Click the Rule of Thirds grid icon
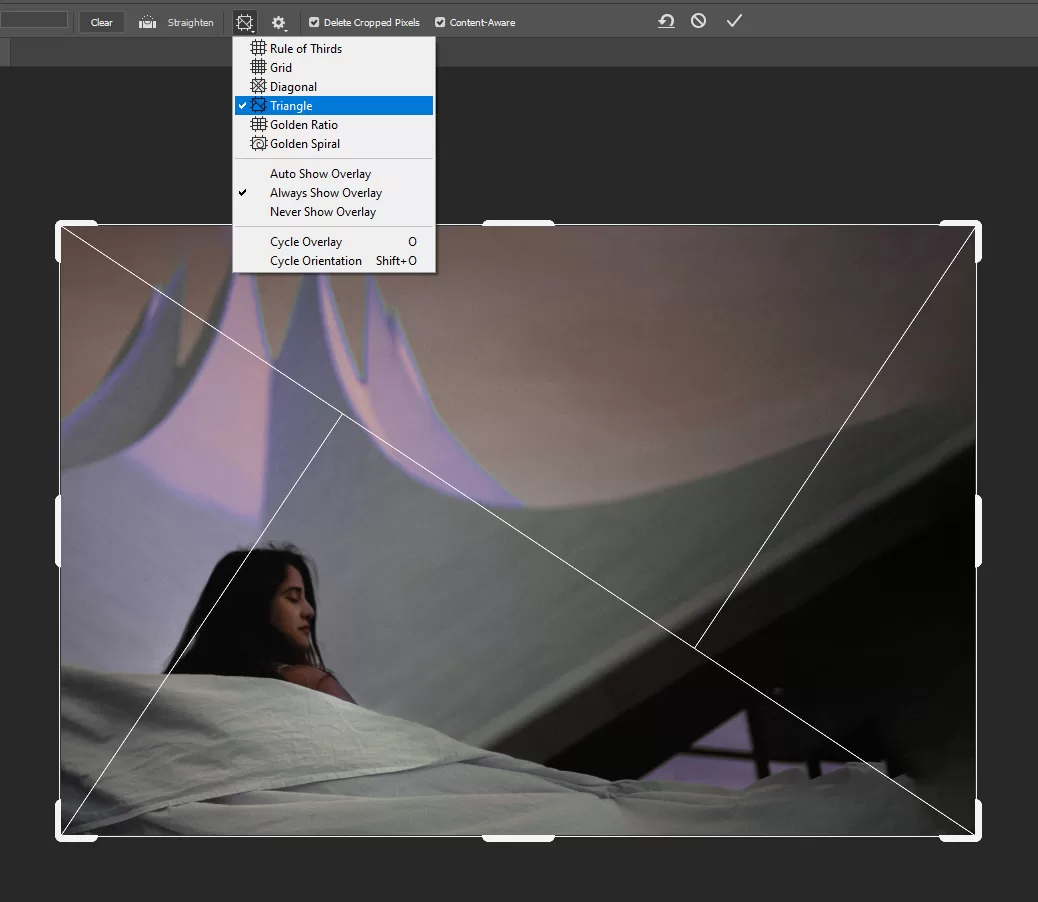Screen dimensions: 1038x902 [258, 48]
